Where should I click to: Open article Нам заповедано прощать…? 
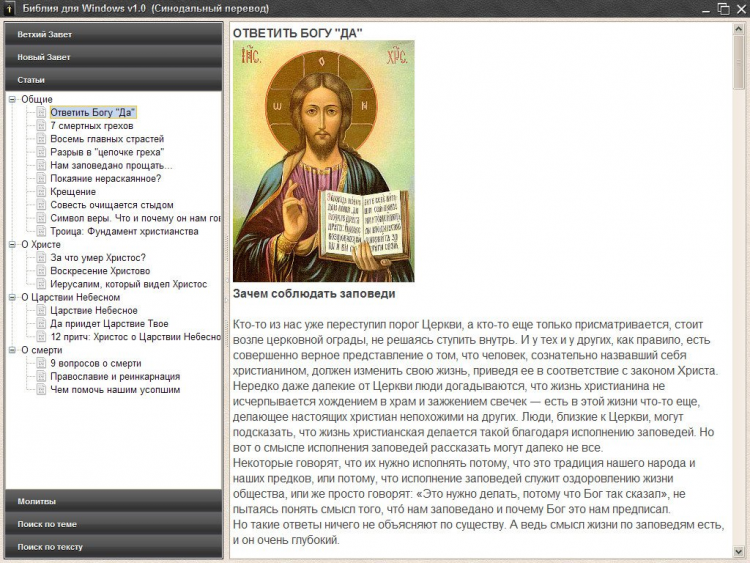(111, 166)
